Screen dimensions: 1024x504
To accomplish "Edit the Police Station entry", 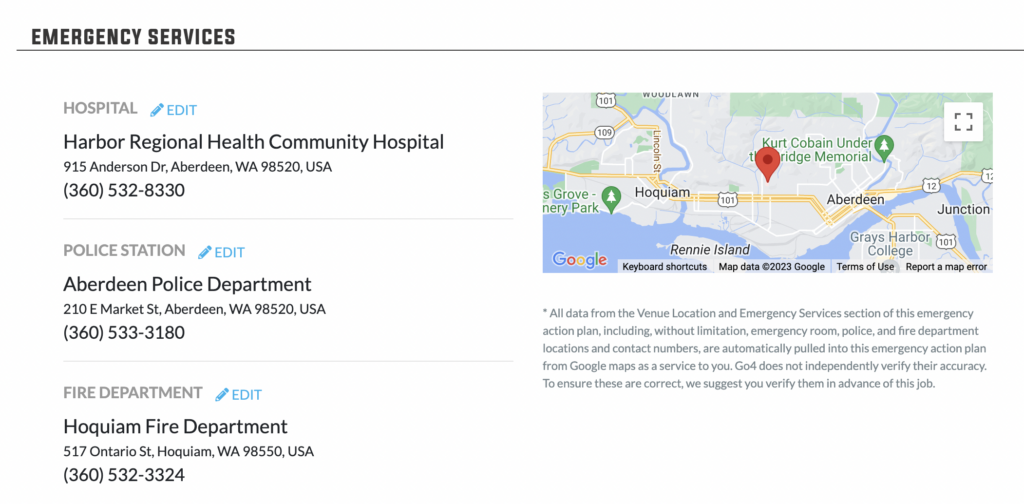I will point(222,252).
